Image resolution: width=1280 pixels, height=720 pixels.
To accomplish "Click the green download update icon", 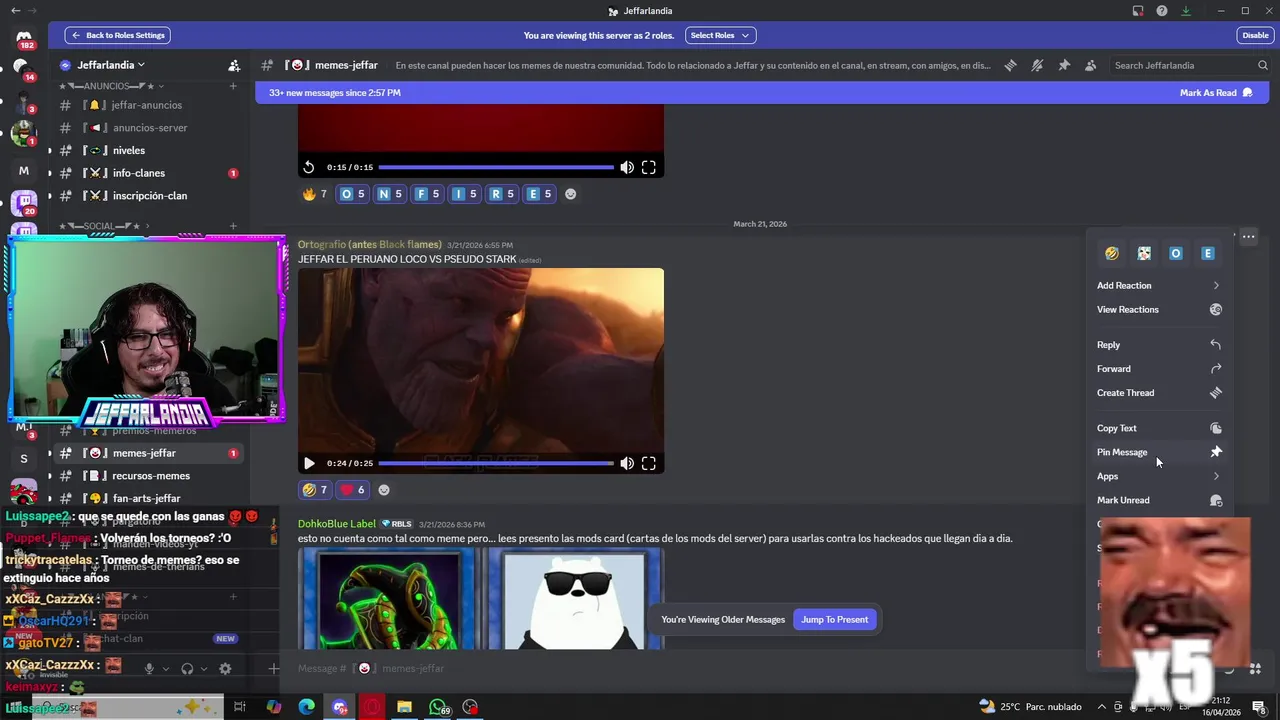I will coord(1186,11).
